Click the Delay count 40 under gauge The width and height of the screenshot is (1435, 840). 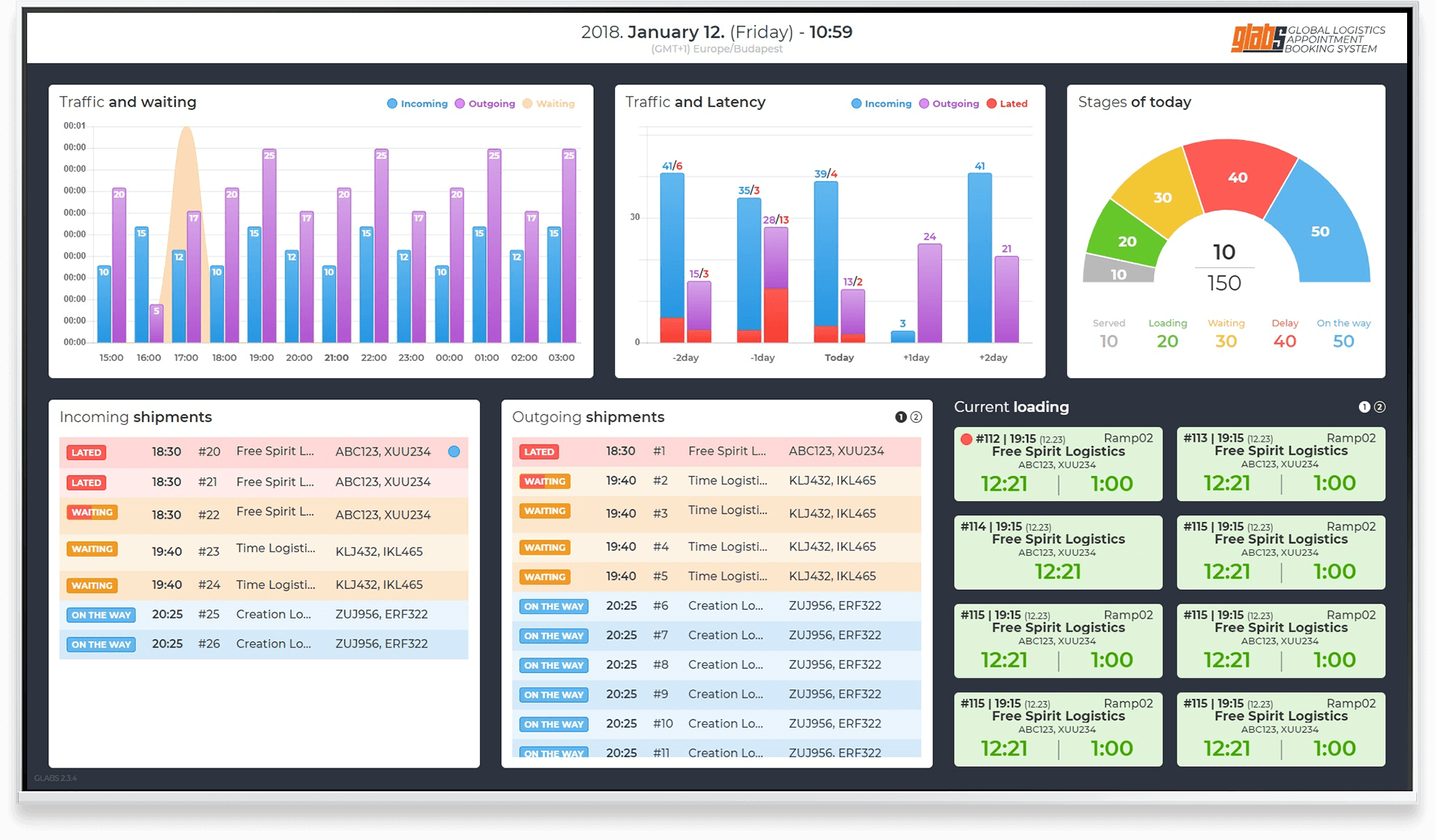click(1285, 341)
